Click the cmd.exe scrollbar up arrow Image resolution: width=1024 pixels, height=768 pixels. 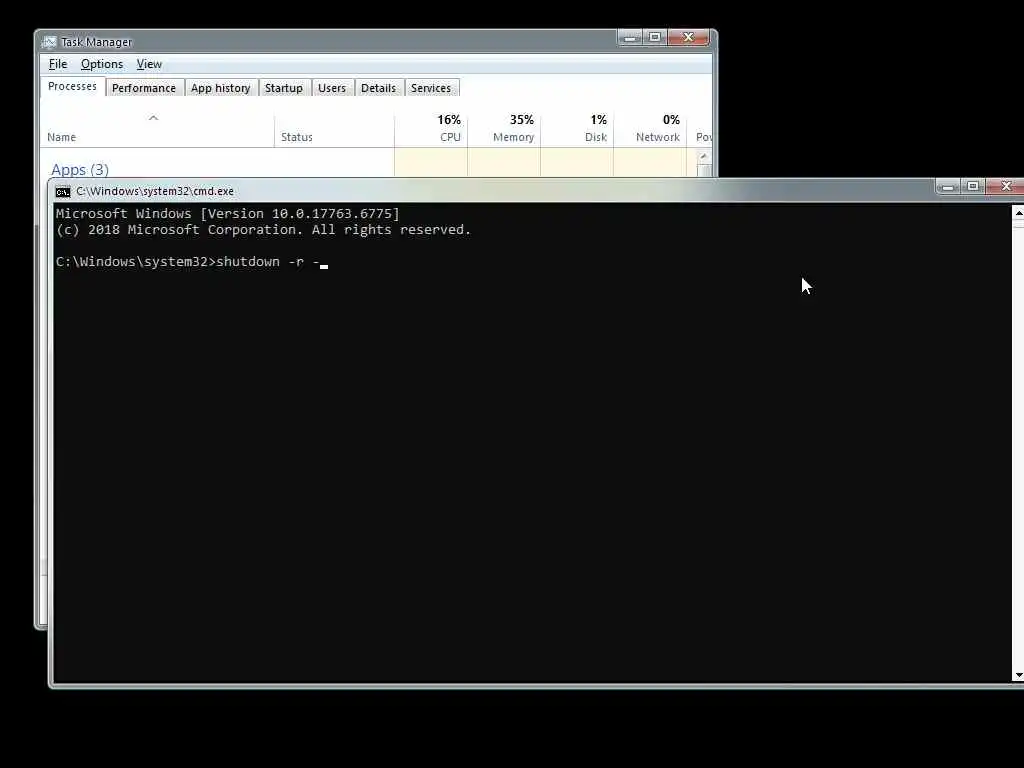[x=1018, y=214]
